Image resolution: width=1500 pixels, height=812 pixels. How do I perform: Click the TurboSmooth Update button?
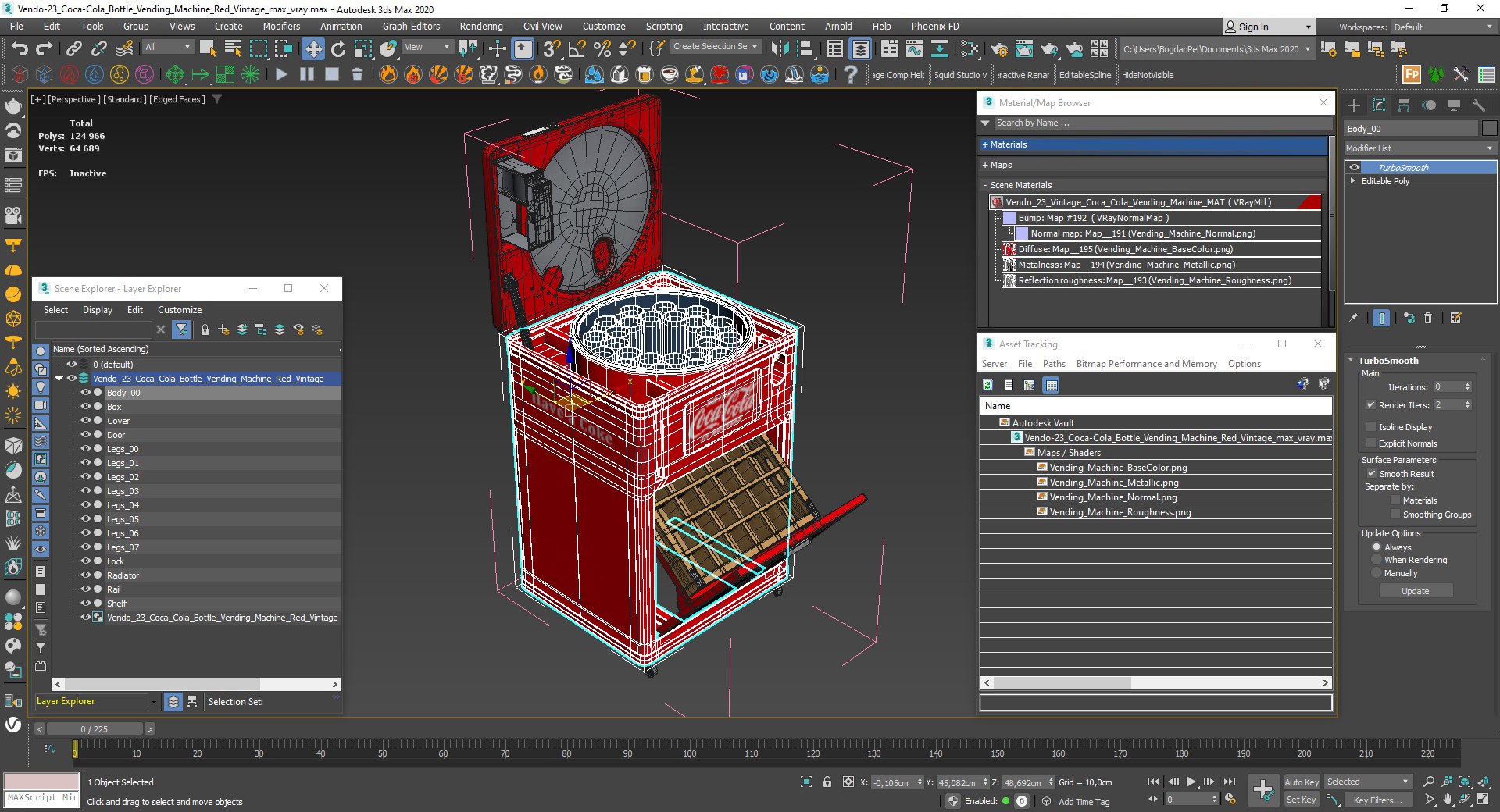pyautogui.click(x=1415, y=591)
